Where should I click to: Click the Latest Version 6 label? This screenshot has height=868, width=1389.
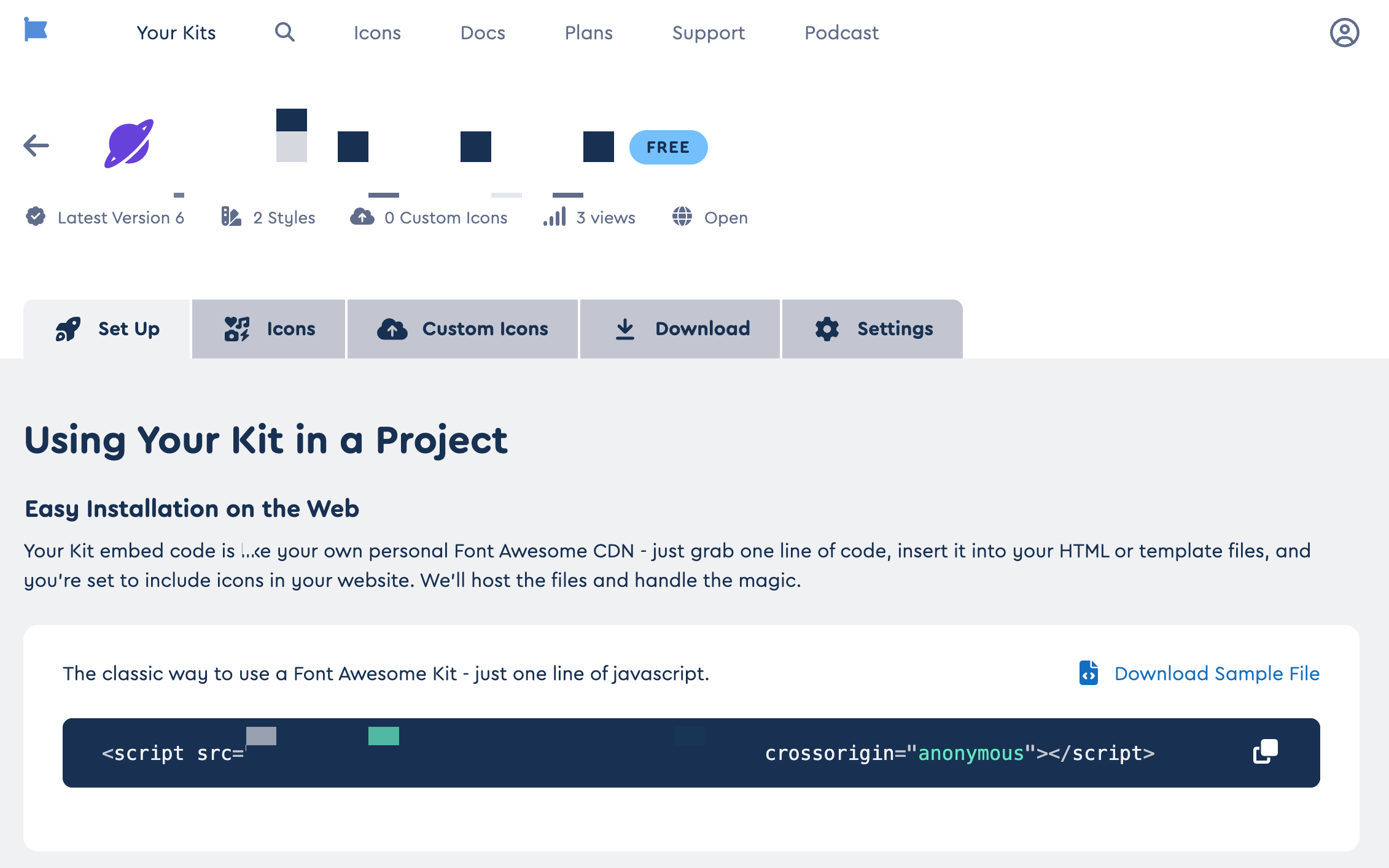[x=121, y=217]
